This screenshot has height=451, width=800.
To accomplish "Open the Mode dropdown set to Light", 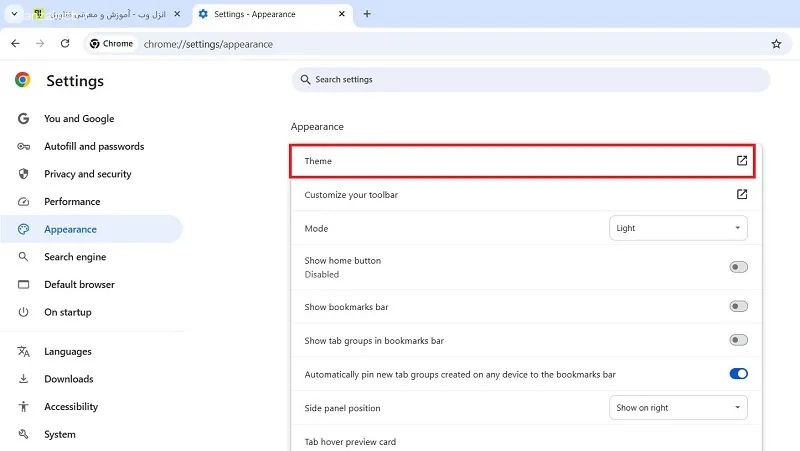I will 678,228.
